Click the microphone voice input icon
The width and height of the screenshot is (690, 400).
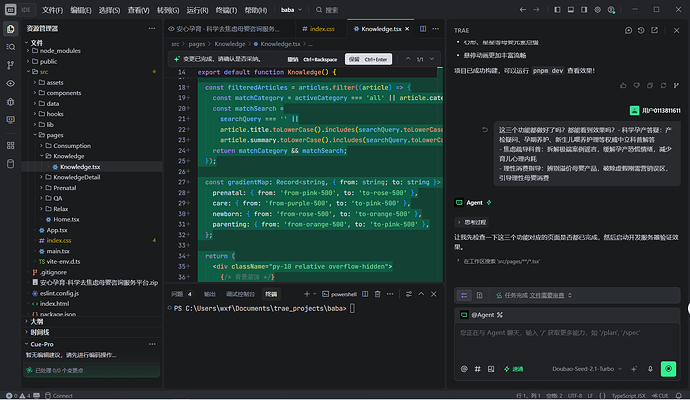tap(650, 369)
